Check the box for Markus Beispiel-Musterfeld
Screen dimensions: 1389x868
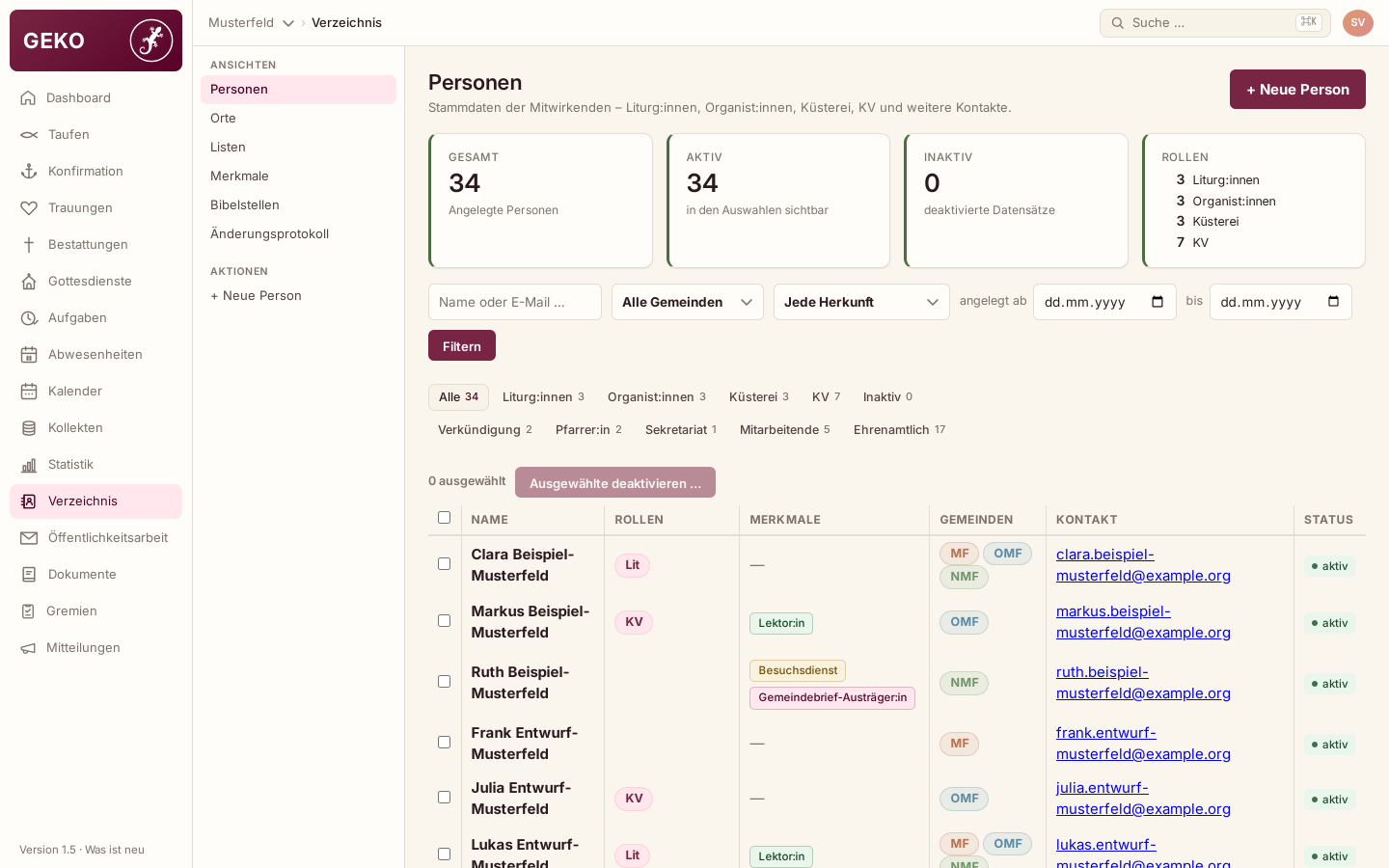[x=444, y=621]
